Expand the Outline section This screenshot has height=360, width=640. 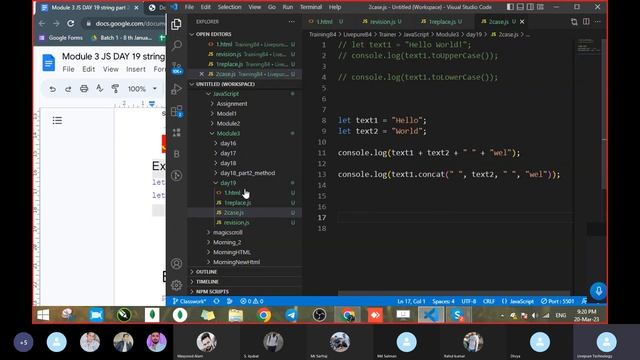[x=206, y=272]
